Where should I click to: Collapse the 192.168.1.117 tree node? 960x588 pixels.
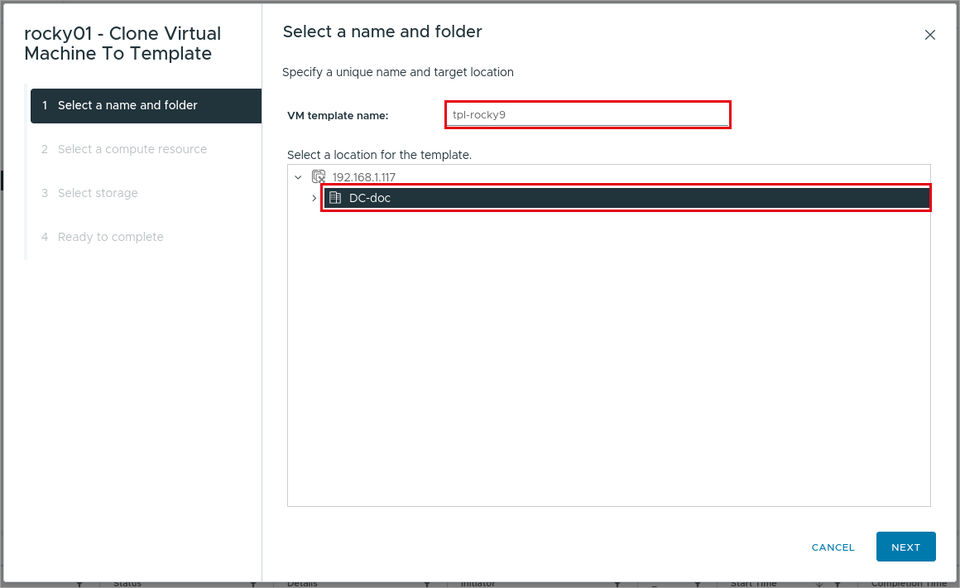pos(298,177)
